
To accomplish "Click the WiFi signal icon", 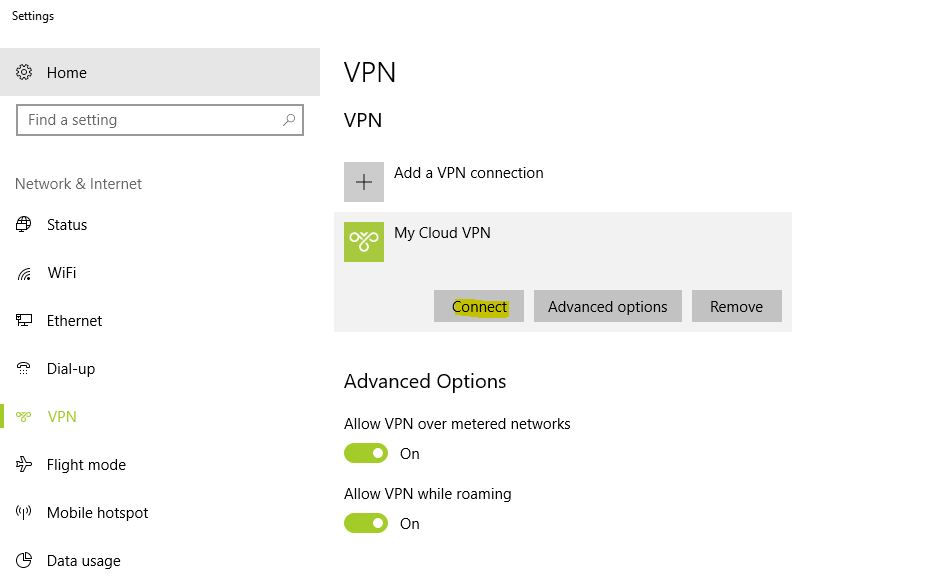I will pyautogui.click(x=24, y=274).
